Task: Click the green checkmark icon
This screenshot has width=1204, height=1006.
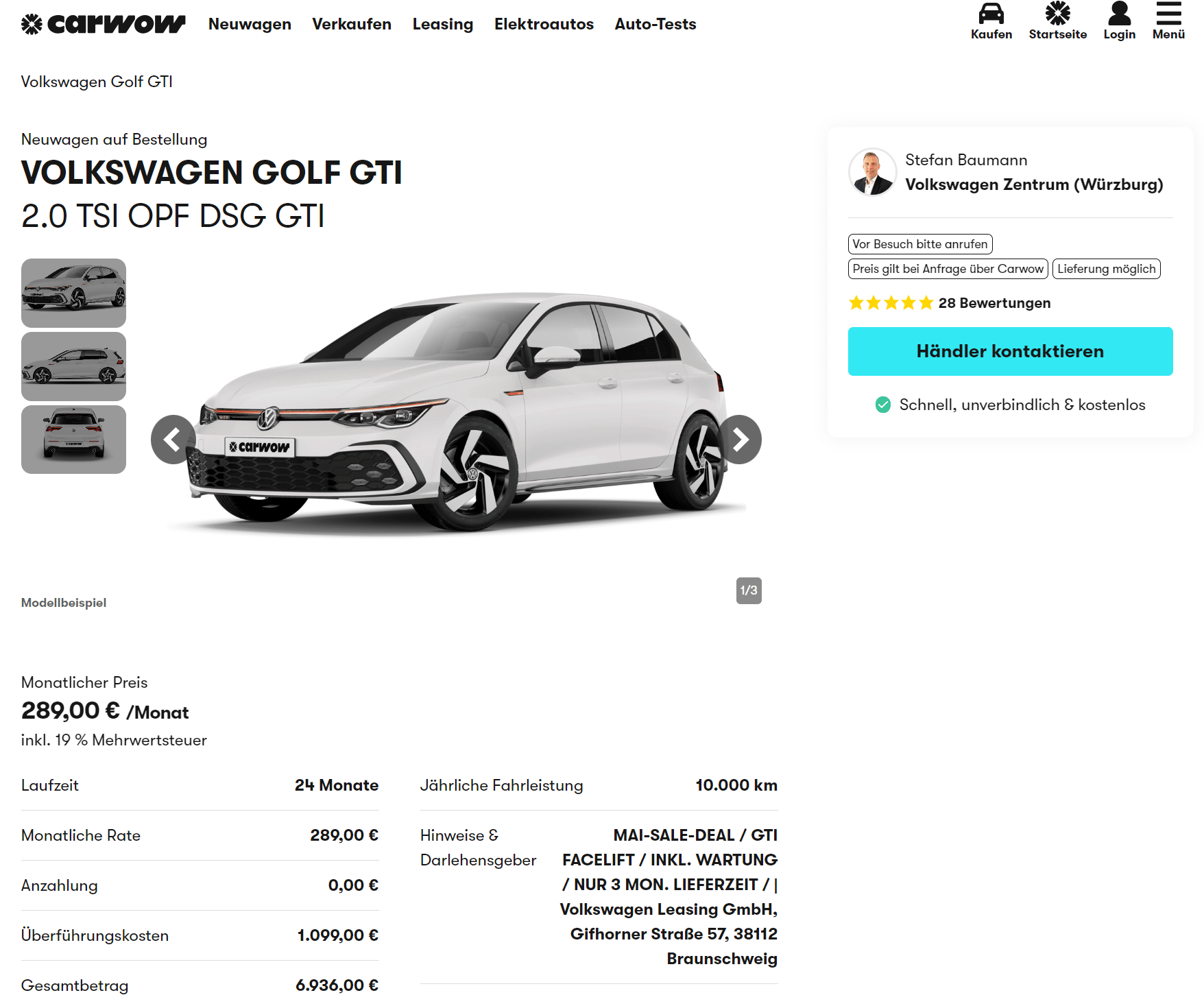Action: pos(883,405)
